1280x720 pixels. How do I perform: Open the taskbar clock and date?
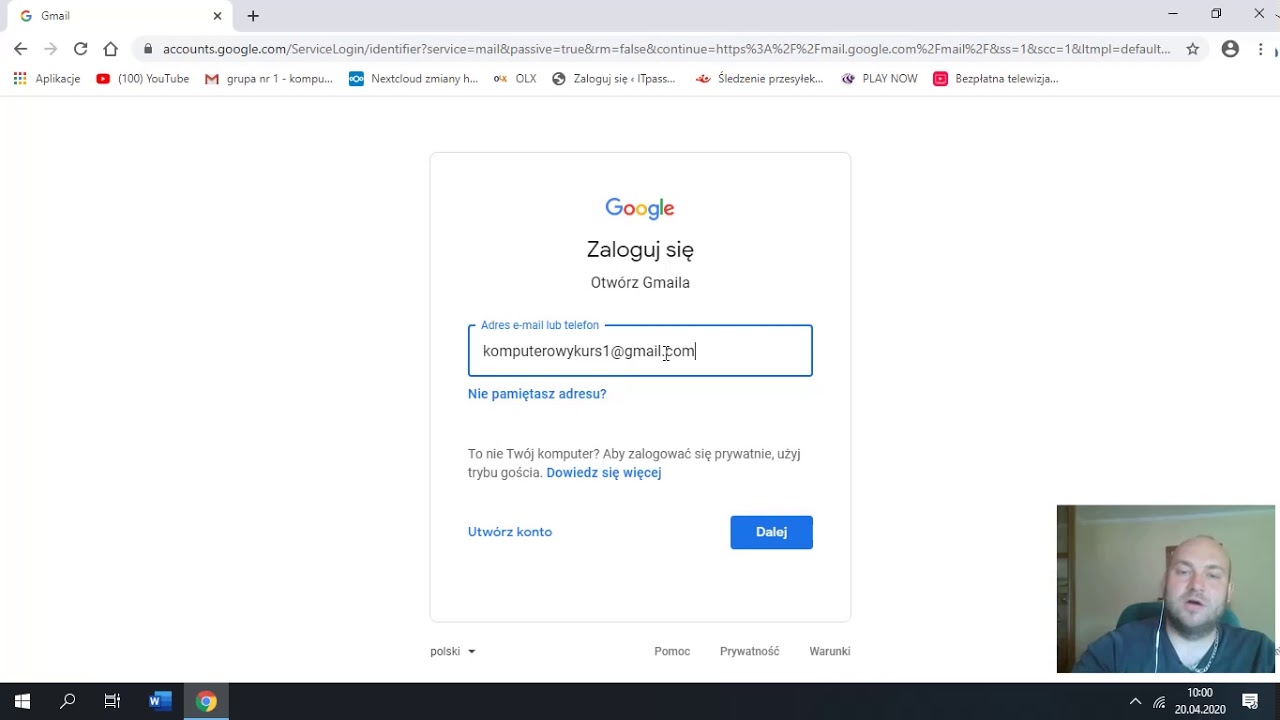coord(1200,701)
